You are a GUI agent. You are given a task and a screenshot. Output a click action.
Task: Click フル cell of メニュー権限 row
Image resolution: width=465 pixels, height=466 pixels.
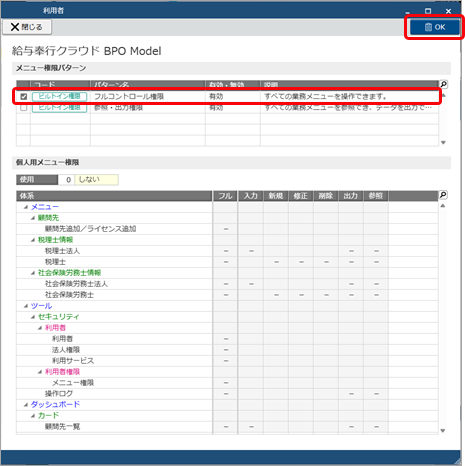(226, 383)
